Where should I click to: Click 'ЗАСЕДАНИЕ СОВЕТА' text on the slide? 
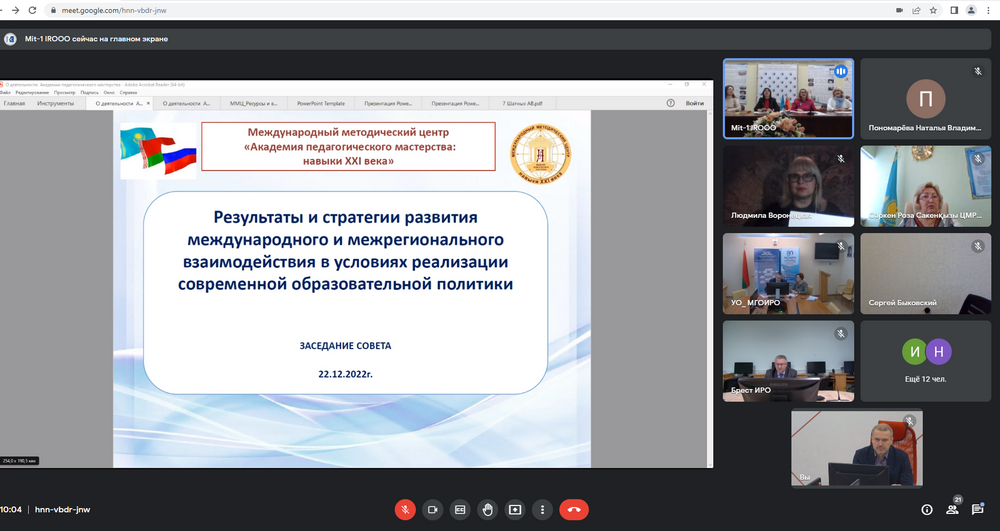point(345,346)
